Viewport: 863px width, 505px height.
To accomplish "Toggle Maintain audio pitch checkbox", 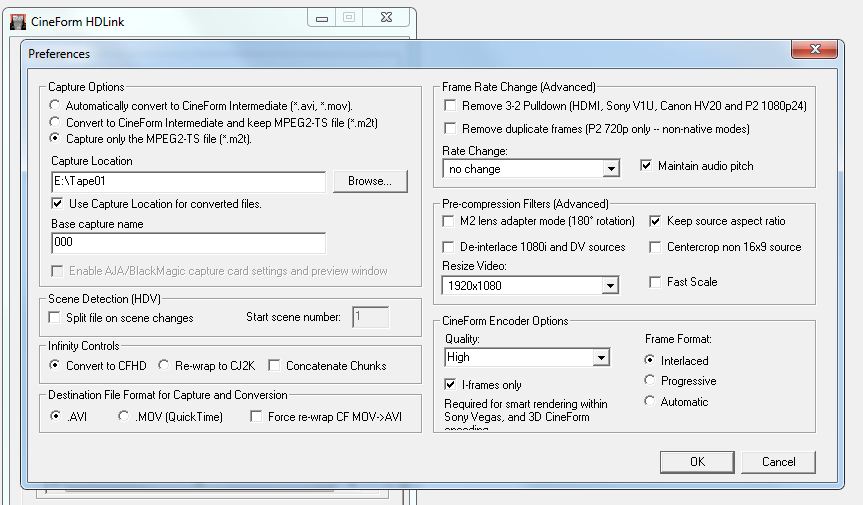I will 646,165.
